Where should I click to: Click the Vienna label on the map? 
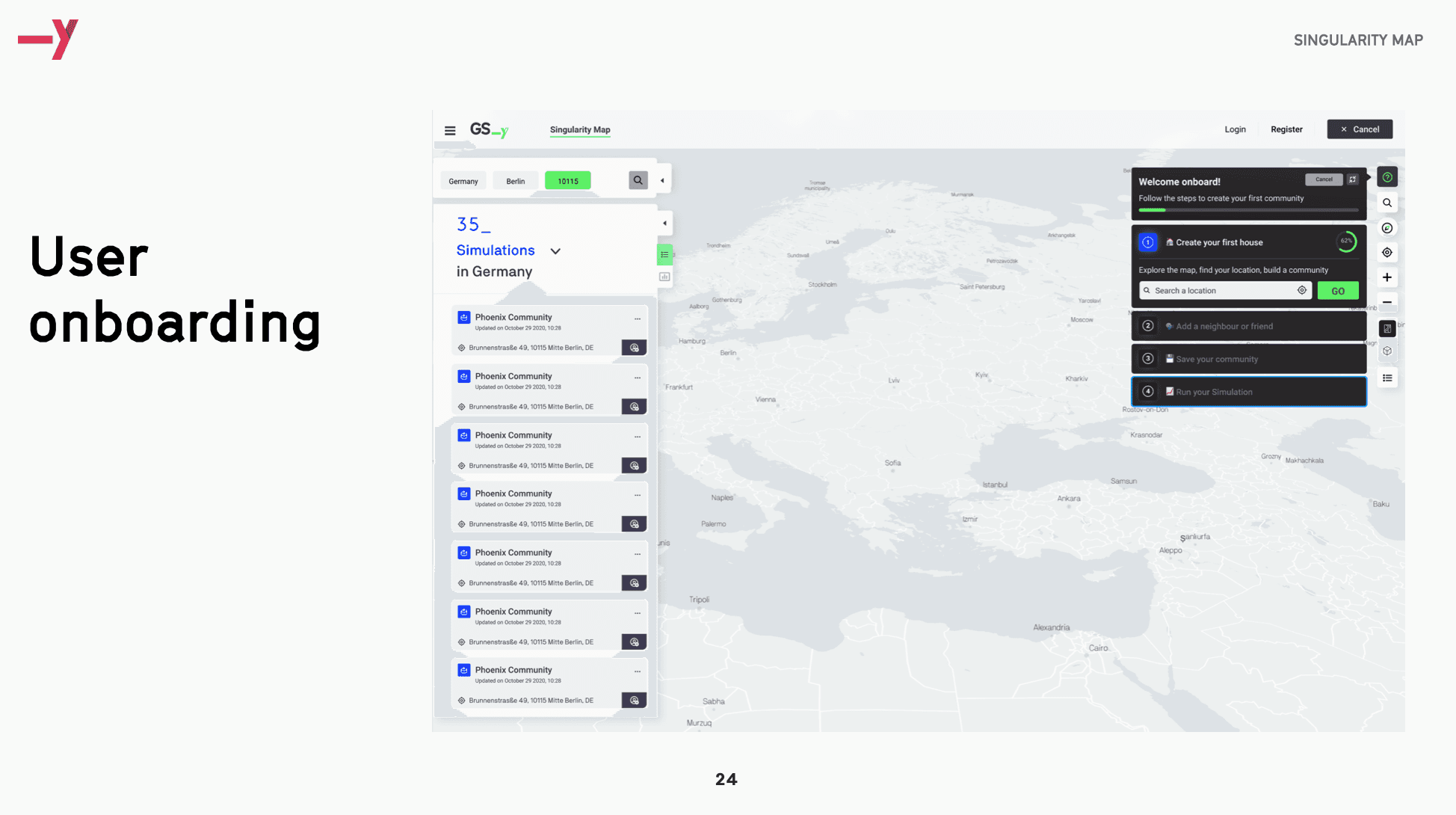click(x=765, y=399)
